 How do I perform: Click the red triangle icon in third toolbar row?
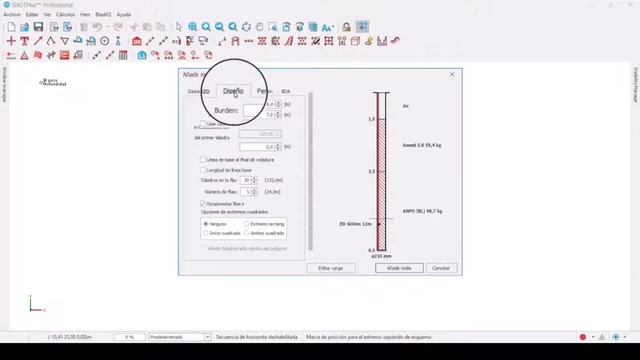pyautogui.click(x=24, y=55)
